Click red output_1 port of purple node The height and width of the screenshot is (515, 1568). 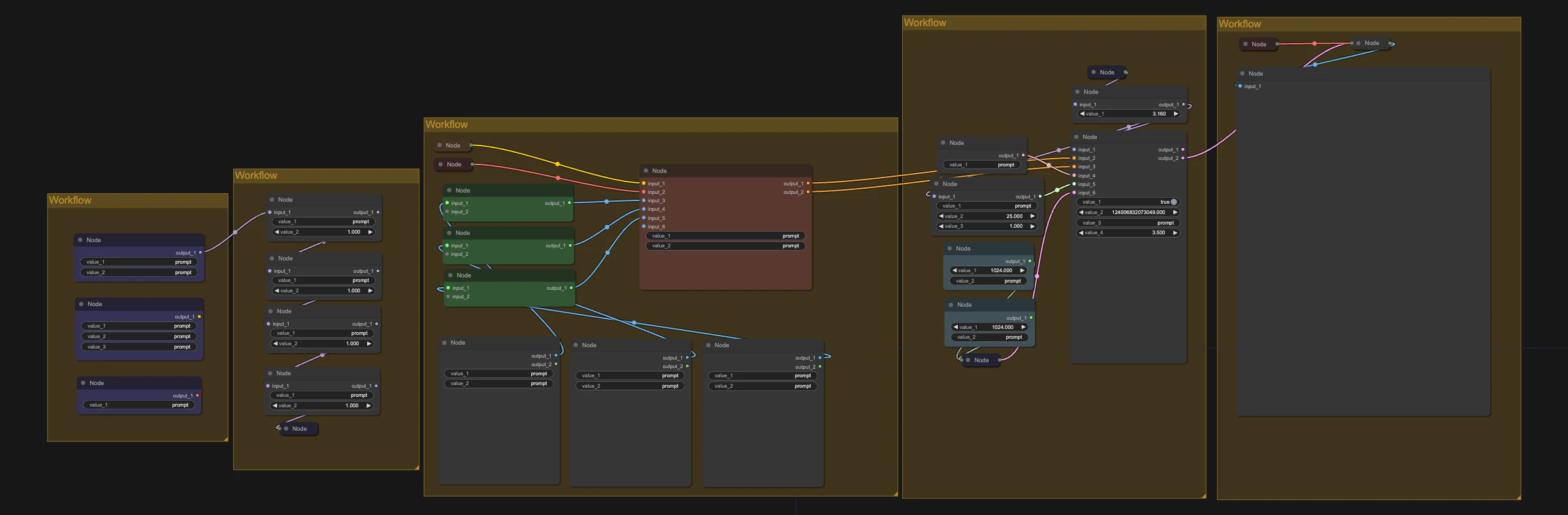[x=197, y=396]
